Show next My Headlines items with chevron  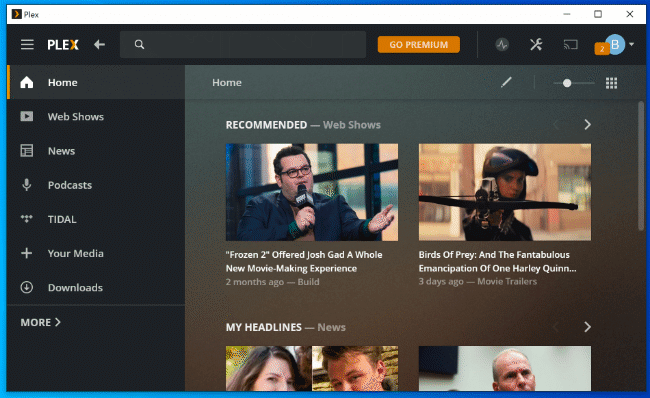587,327
